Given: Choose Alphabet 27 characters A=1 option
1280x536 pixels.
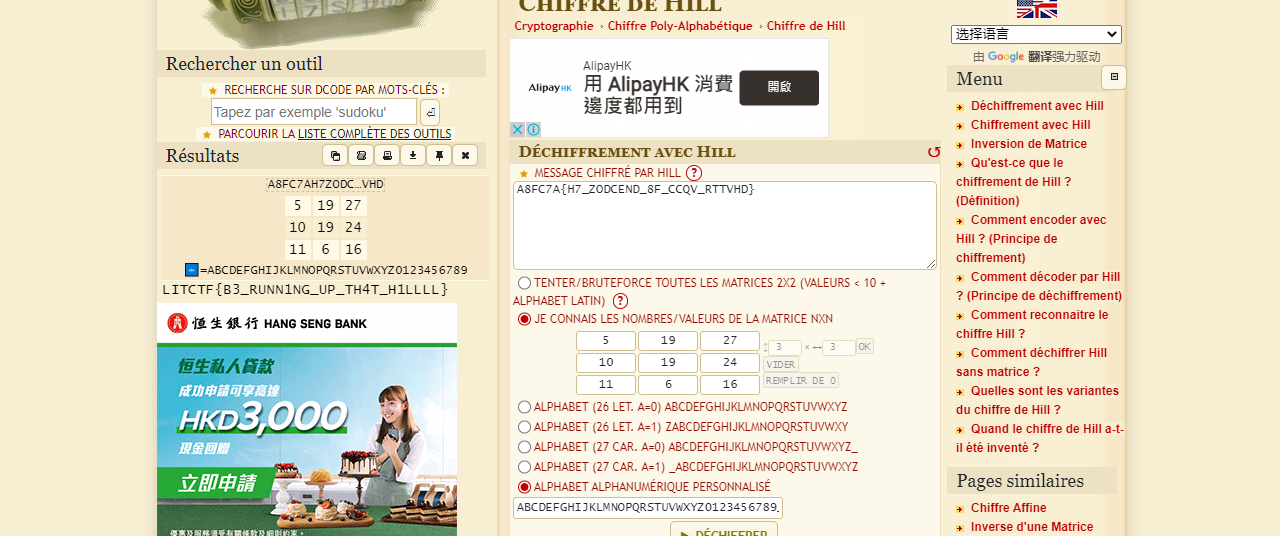Looking at the screenshot, I should 524,467.
